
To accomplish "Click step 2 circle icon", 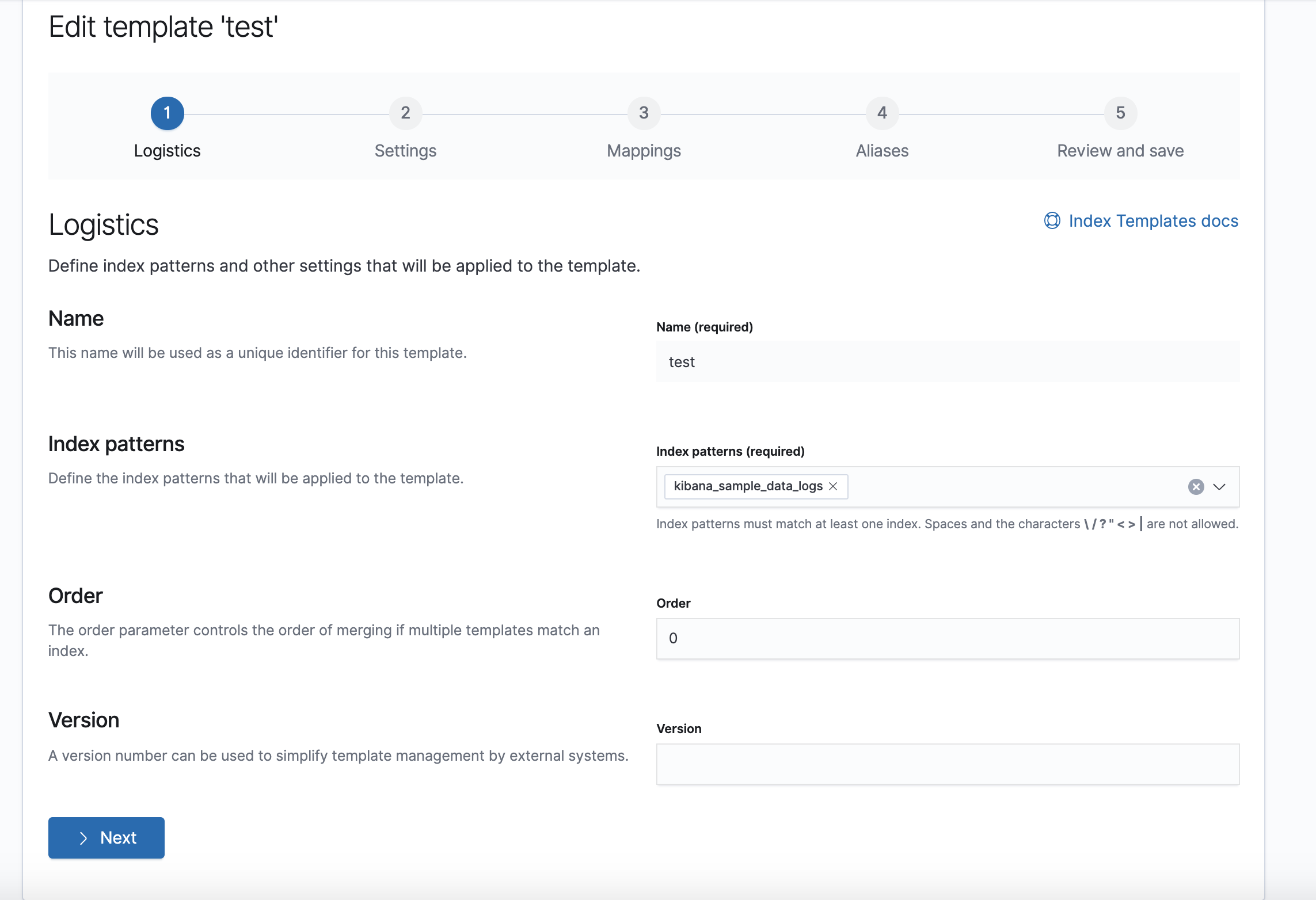I will 405,113.
